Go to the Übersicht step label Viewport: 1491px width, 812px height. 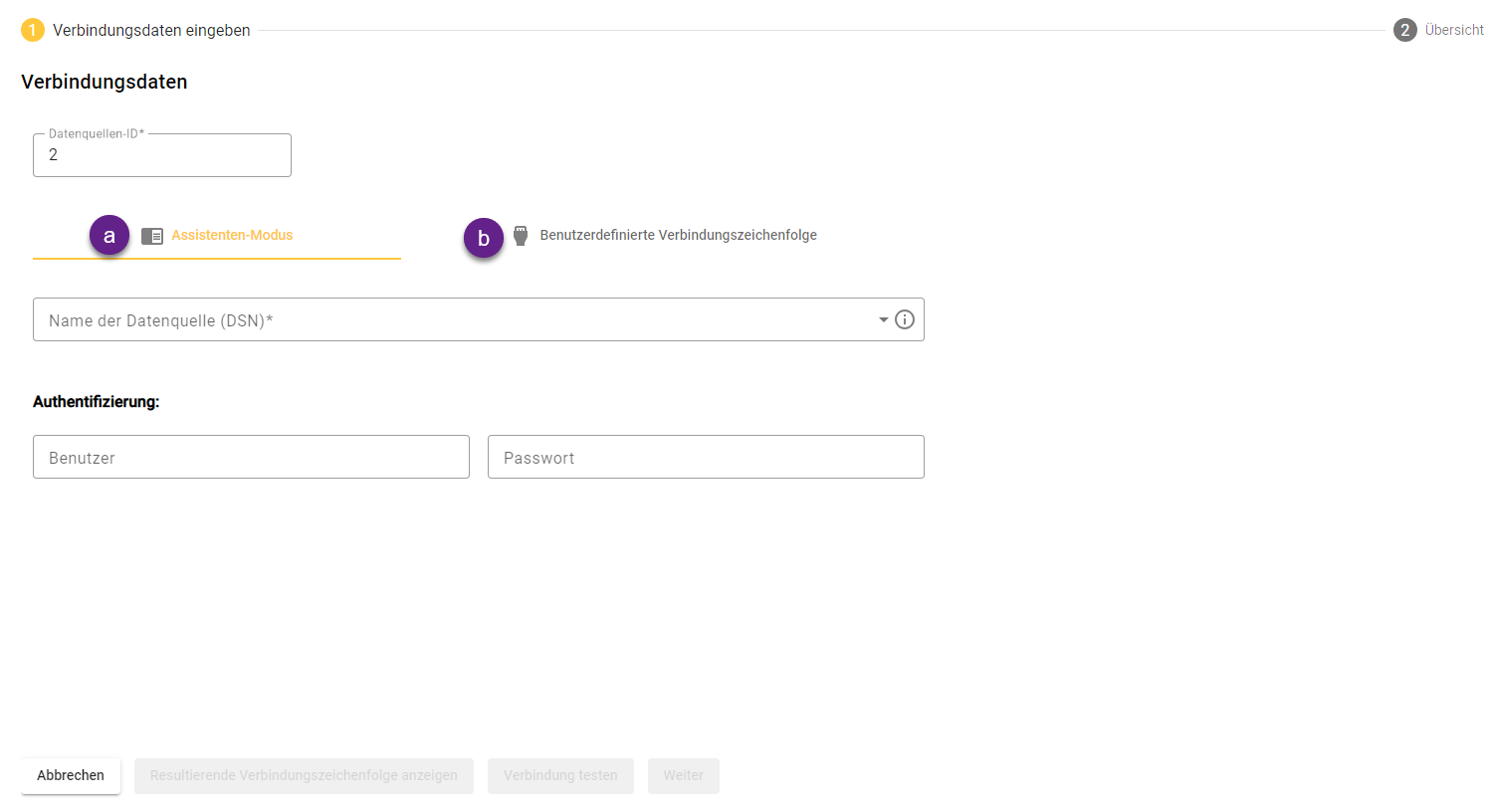click(x=1453, y=31)
